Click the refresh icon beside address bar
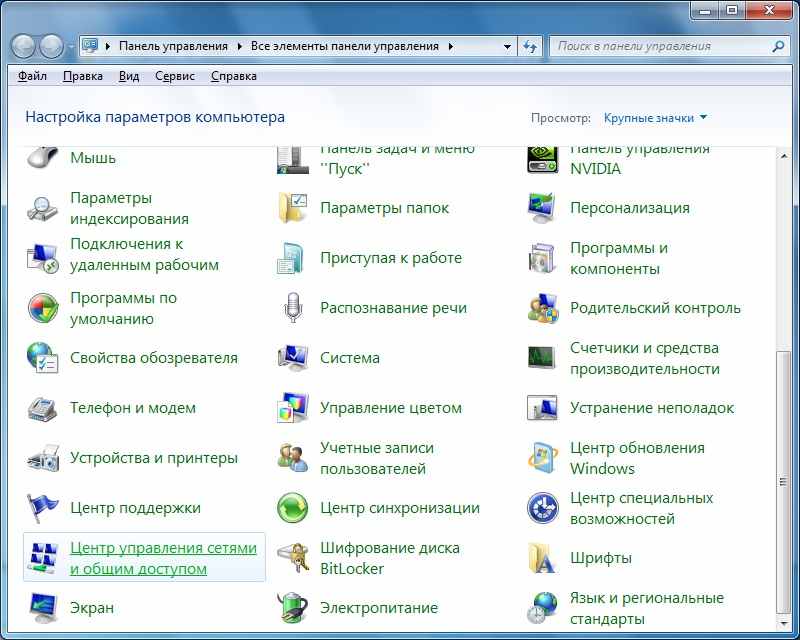This screenshot has height=640, width=800. 530,46
